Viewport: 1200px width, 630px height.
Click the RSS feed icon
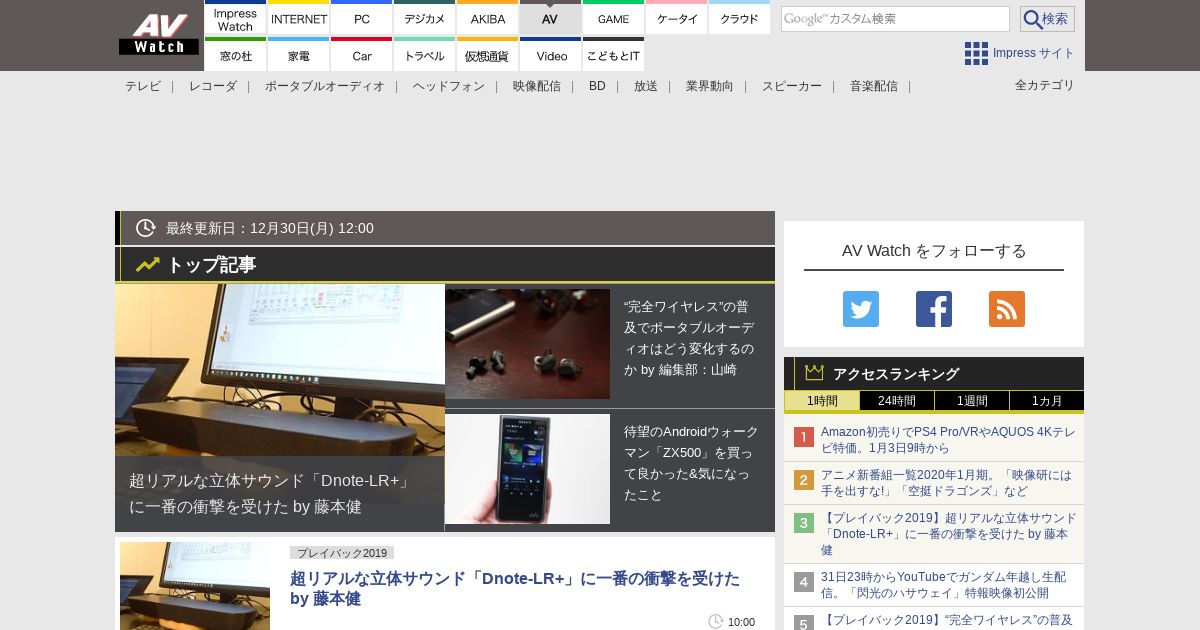coord(1007,309)
